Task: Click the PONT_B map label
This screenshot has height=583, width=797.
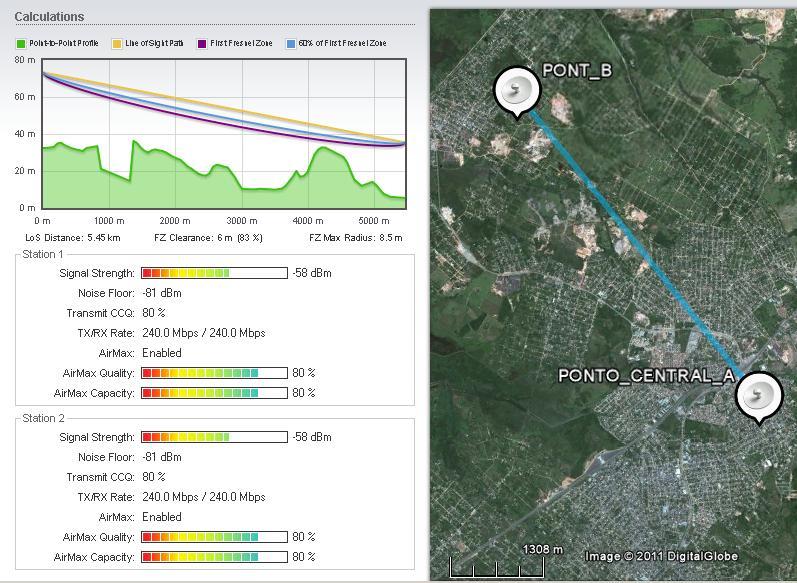Action: tap(577, 71)
